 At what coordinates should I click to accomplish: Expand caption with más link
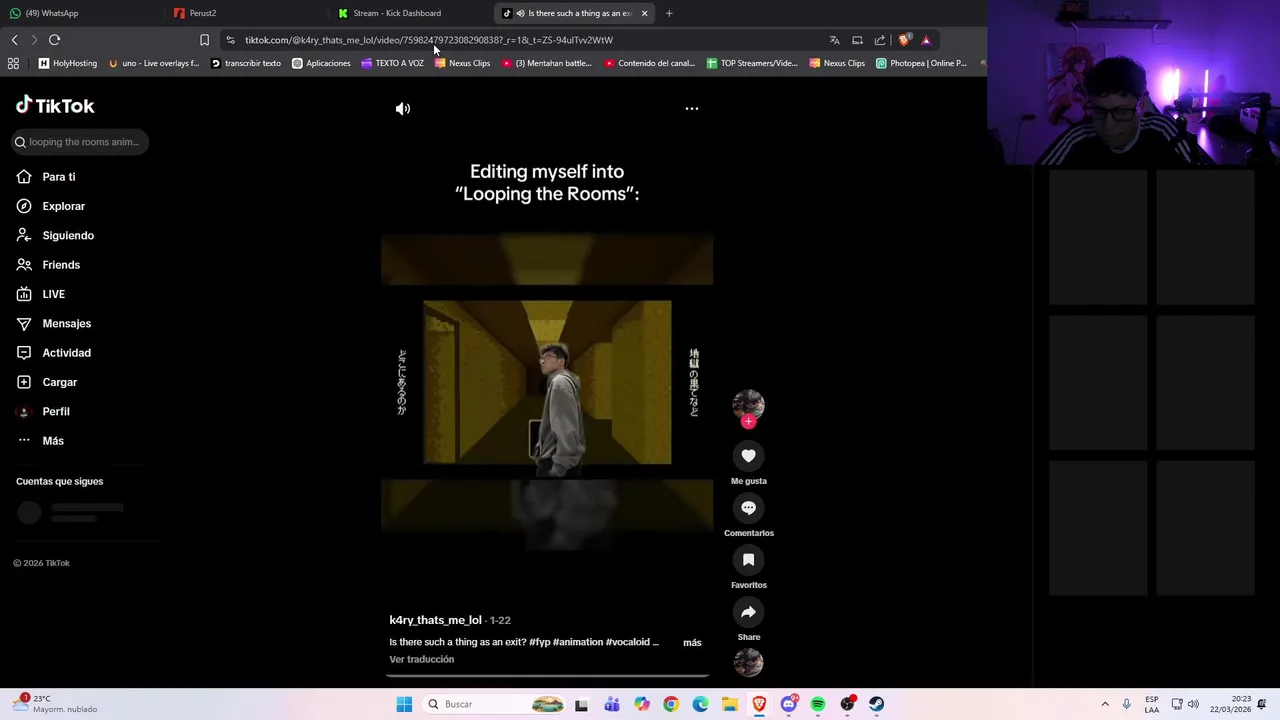tap(692, 642)
